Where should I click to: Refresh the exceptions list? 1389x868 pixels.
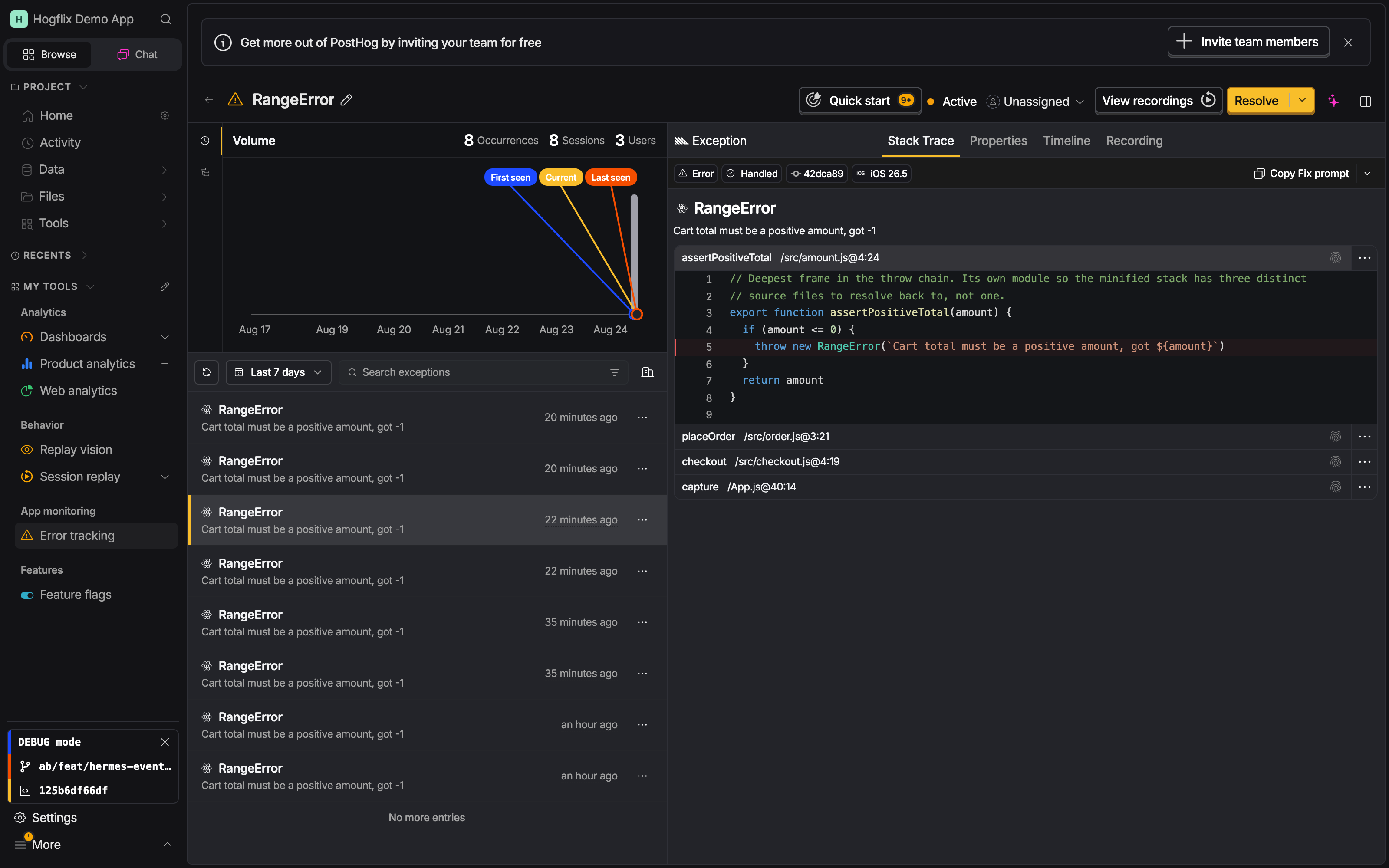coord(207,372)
